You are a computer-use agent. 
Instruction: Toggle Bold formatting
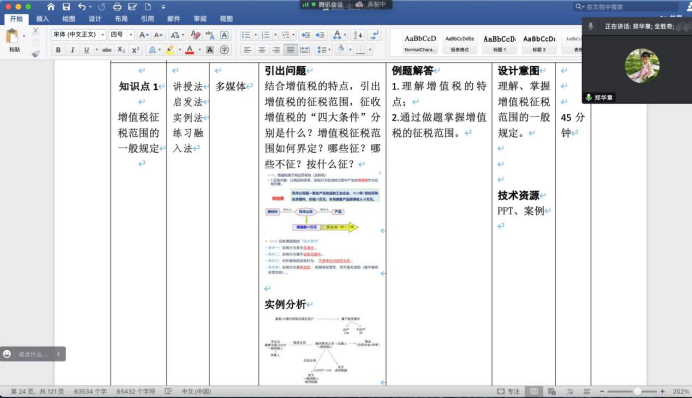tap(58, 50)
